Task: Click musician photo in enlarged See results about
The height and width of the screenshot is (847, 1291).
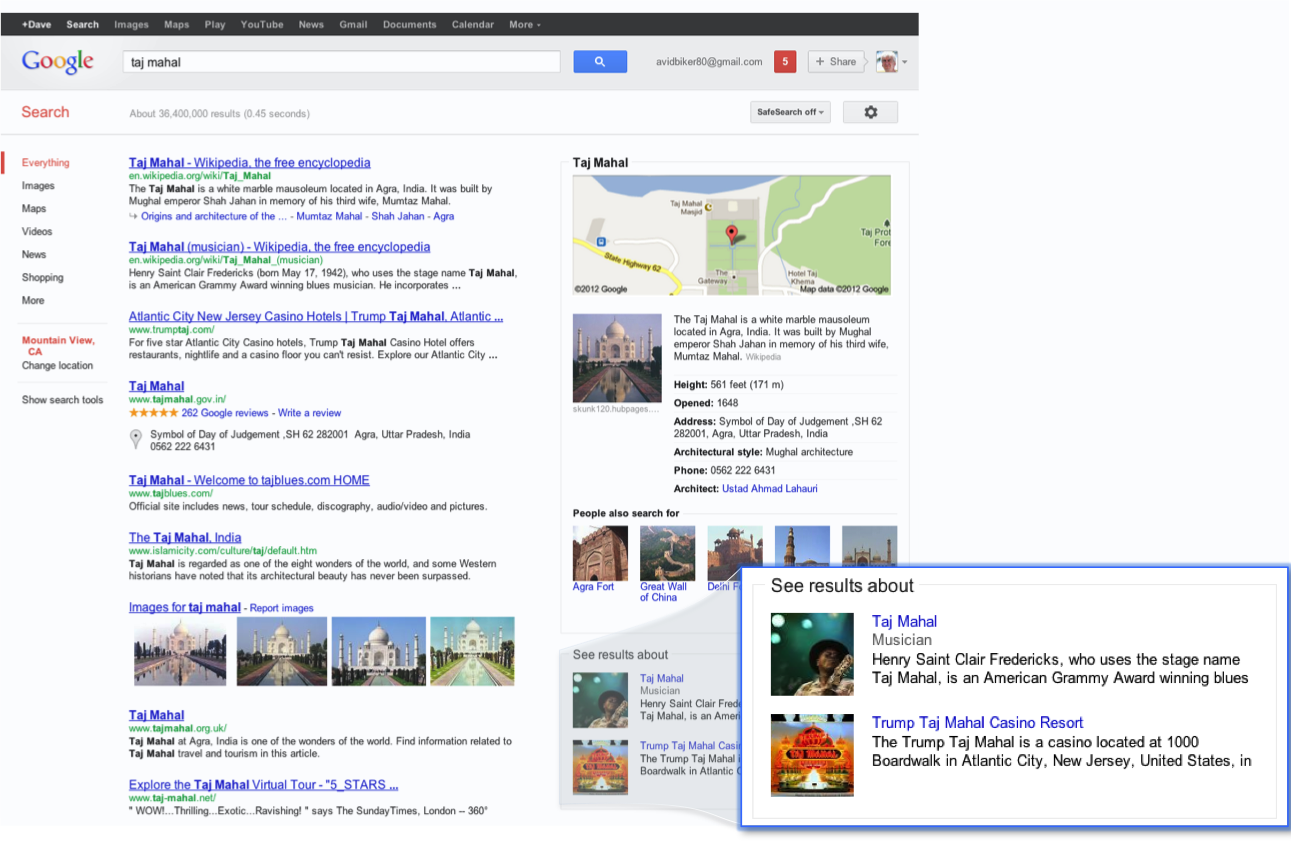Action: pos(812,654)
